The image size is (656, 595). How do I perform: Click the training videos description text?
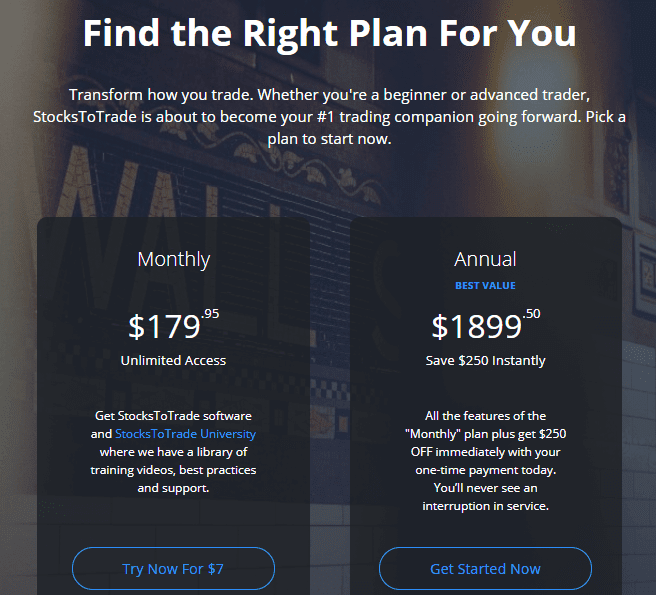pyautogui.click(x=173, y=470)
